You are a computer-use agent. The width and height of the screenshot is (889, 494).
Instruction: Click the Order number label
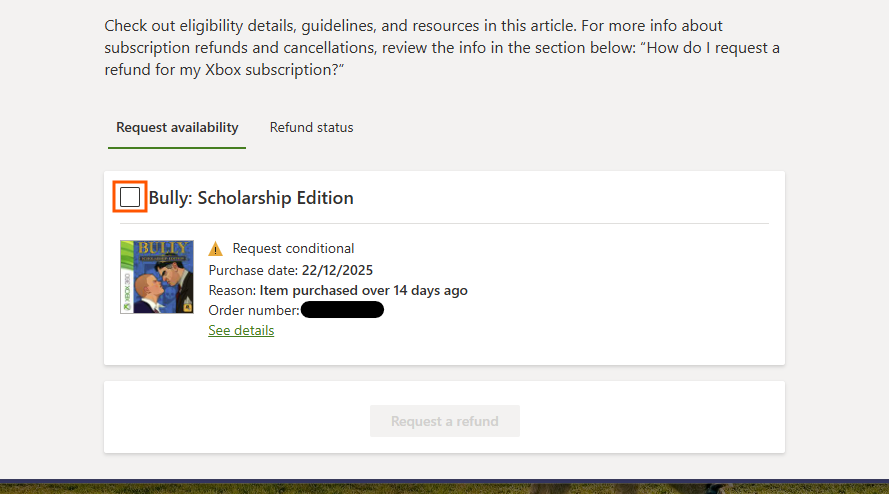(x=253, y=311)
